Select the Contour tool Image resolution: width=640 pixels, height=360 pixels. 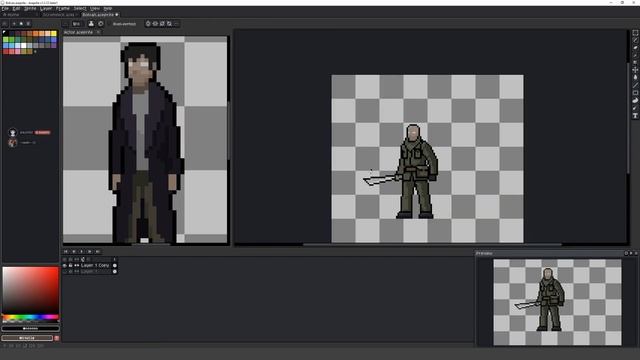[x=635, y=100]
